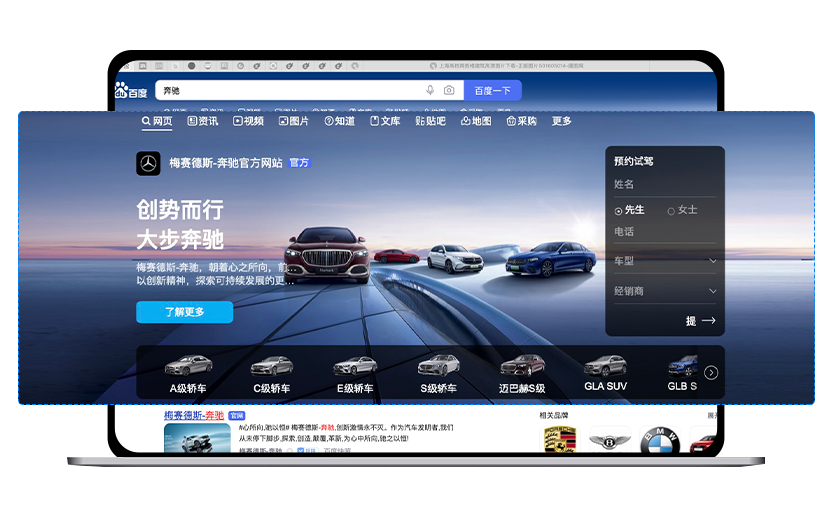Select the 迈巴赫S级 car thumbnail

tap(522, 372)
